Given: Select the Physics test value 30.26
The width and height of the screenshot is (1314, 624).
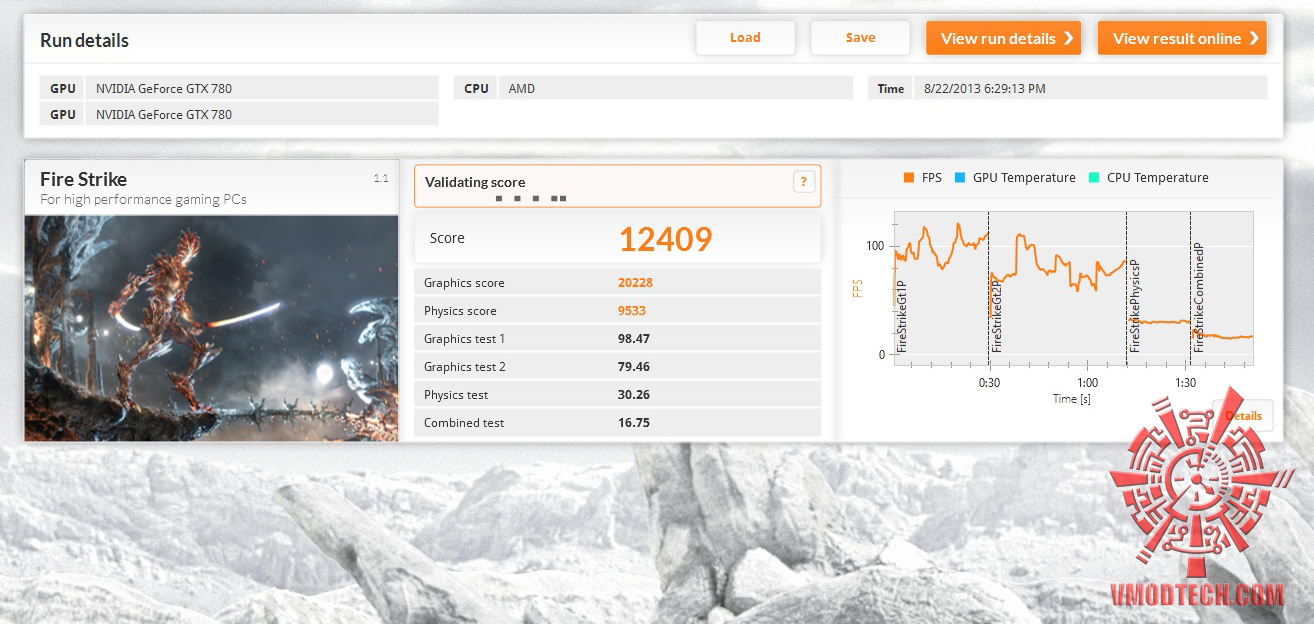Looking at the screenshot, I should point(634,395).
